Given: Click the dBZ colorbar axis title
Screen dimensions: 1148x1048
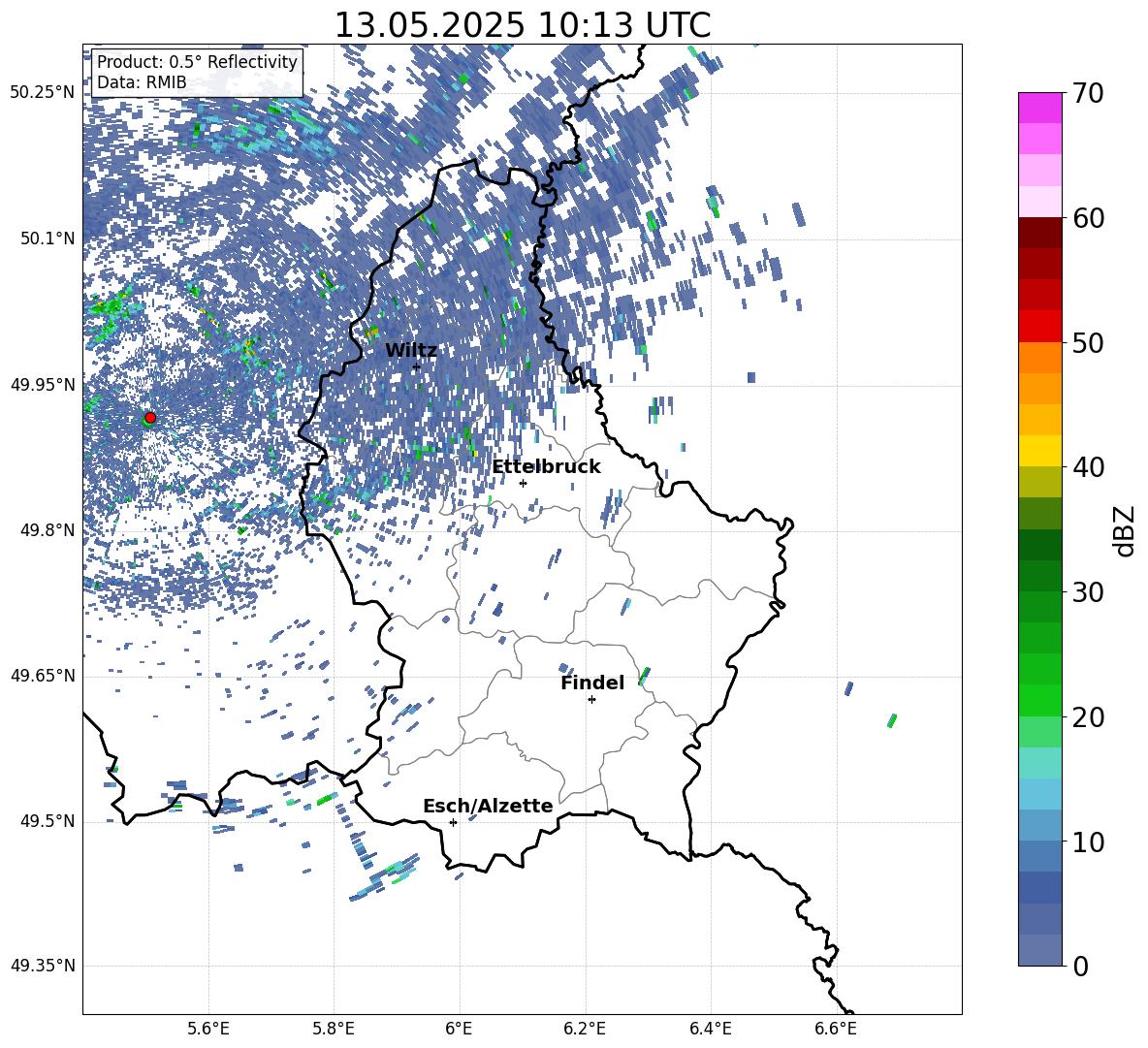Looking at the screenshot, I should click(1126, 530).
